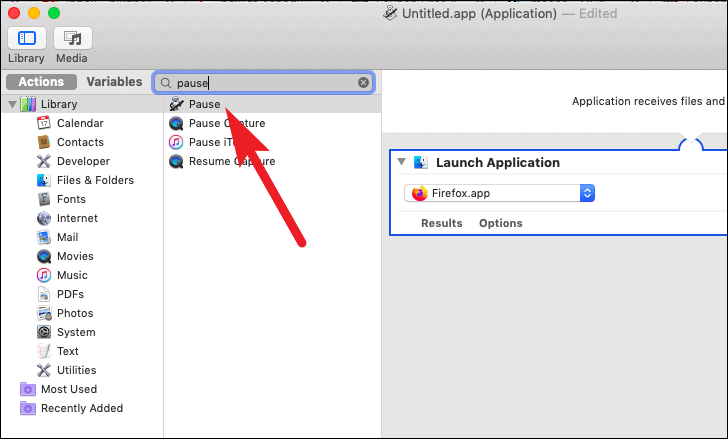Open the Most Used smart folder icon
This screenshot has height=439, width=728.
coord(28,389)
